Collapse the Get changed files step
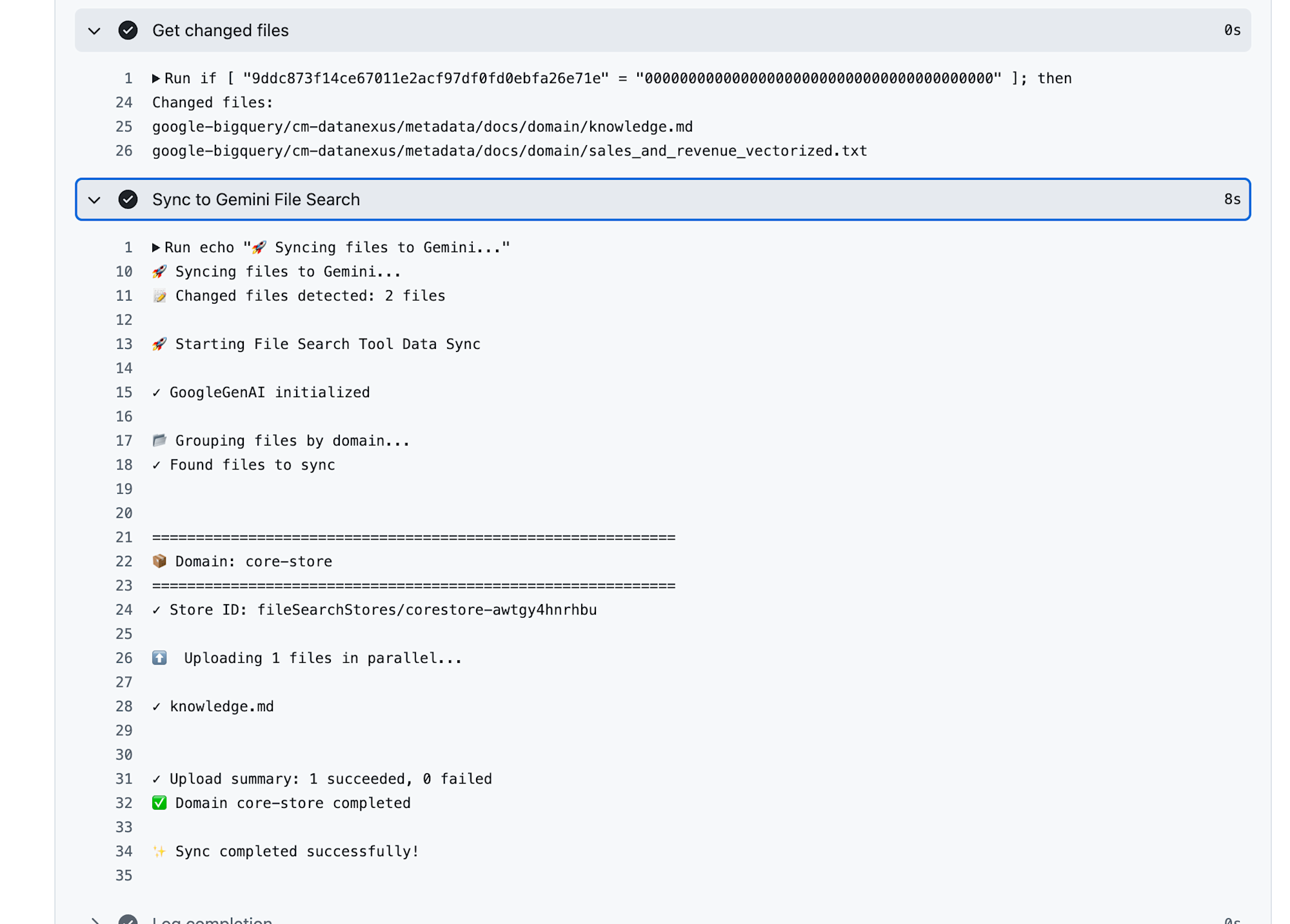1290x924 pixels. (94, 30)
